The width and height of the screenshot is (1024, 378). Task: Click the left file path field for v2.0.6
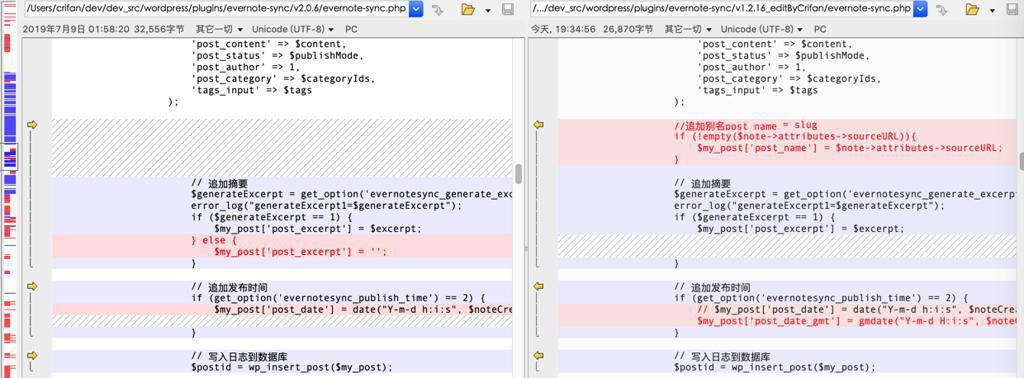point(216,9)
